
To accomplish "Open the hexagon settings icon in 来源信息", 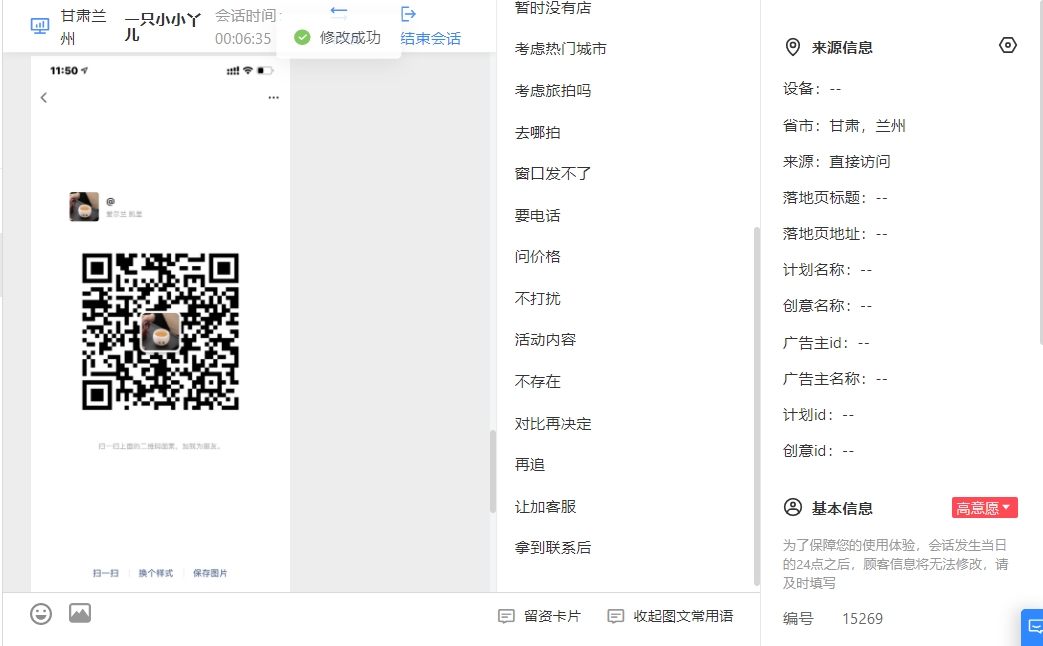I will pyautogui.click(x=1008, y=45).
